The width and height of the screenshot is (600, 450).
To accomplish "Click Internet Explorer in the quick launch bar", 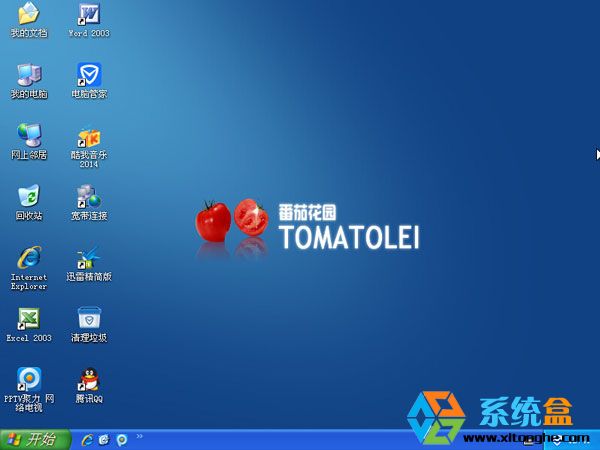I will click(87, 440).
